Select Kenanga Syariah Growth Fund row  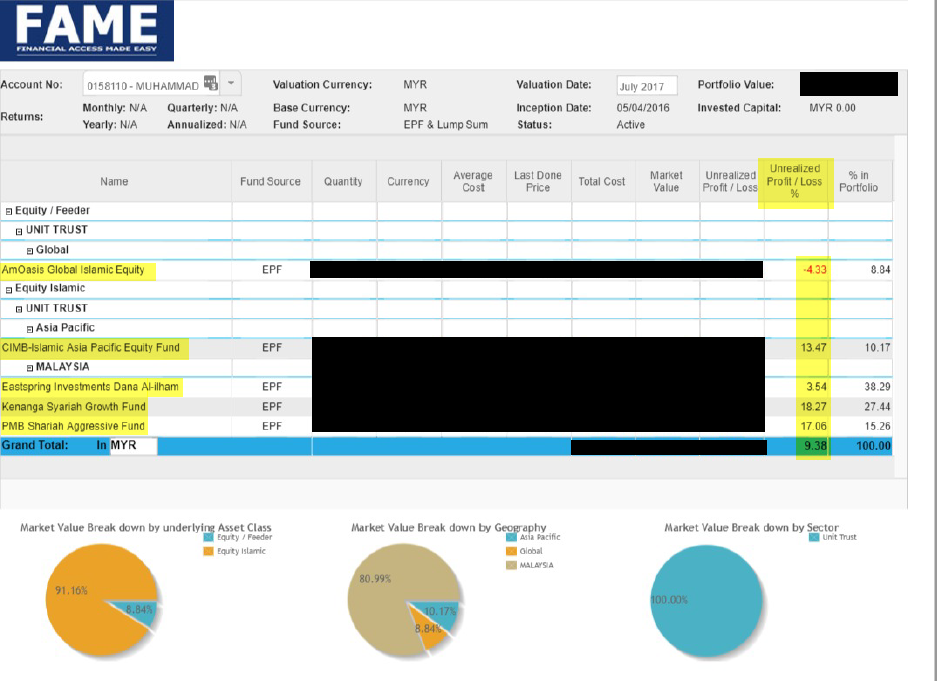coord(74,407)
